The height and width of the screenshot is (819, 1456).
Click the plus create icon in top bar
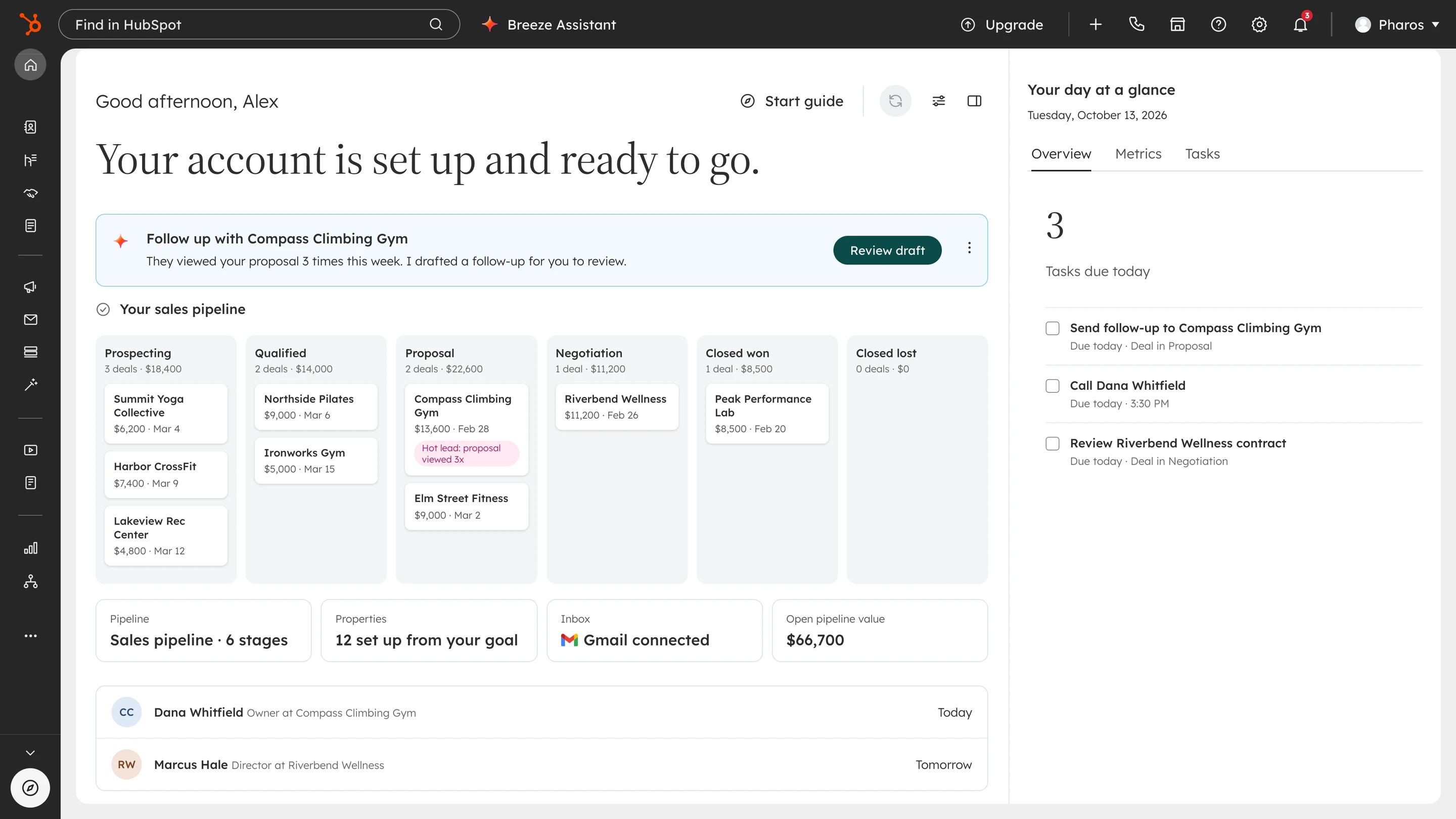pyautogui.click(x=1096, y=24)
